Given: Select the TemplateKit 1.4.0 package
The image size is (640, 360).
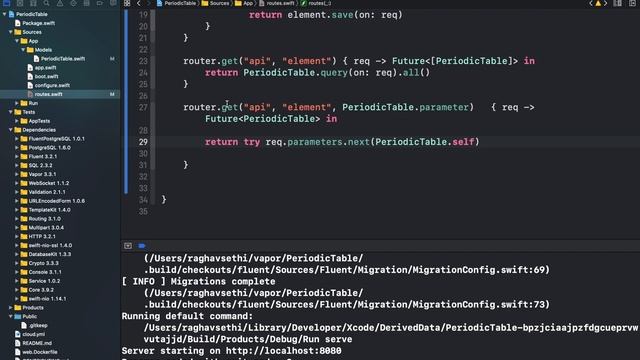Looking at the screenshot, I should 49,210.
